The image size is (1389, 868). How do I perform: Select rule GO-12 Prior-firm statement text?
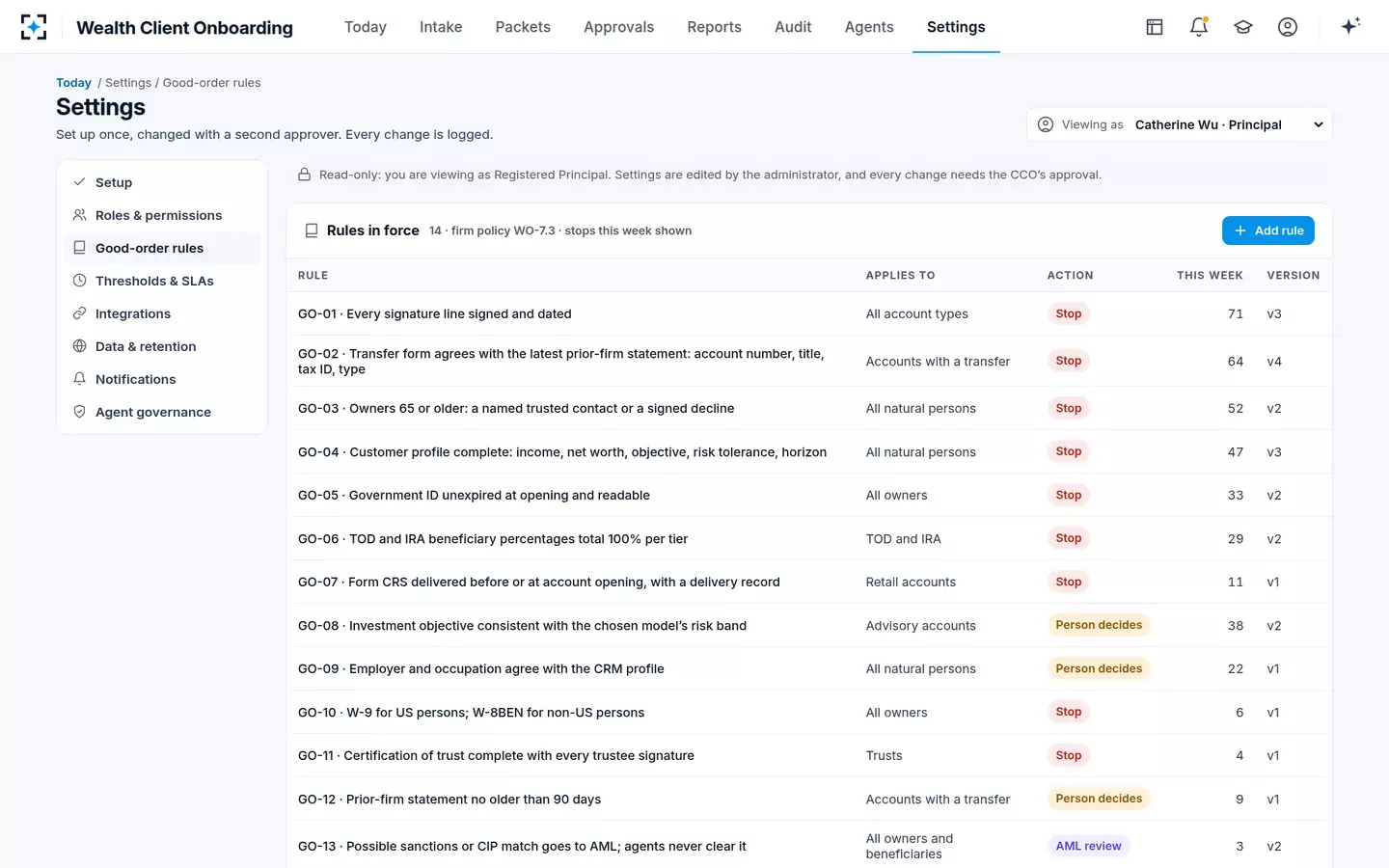(x=449, y=799)
